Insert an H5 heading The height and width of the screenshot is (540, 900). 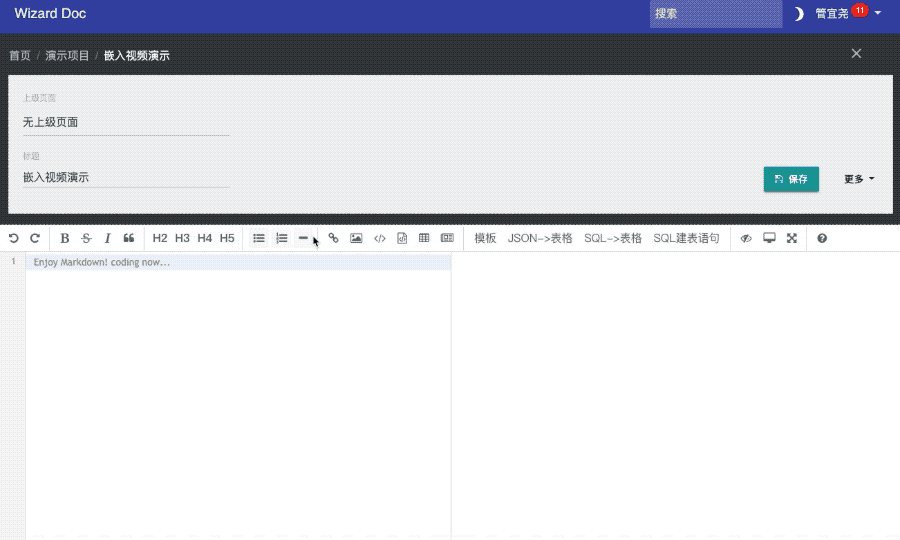point(227,238)
